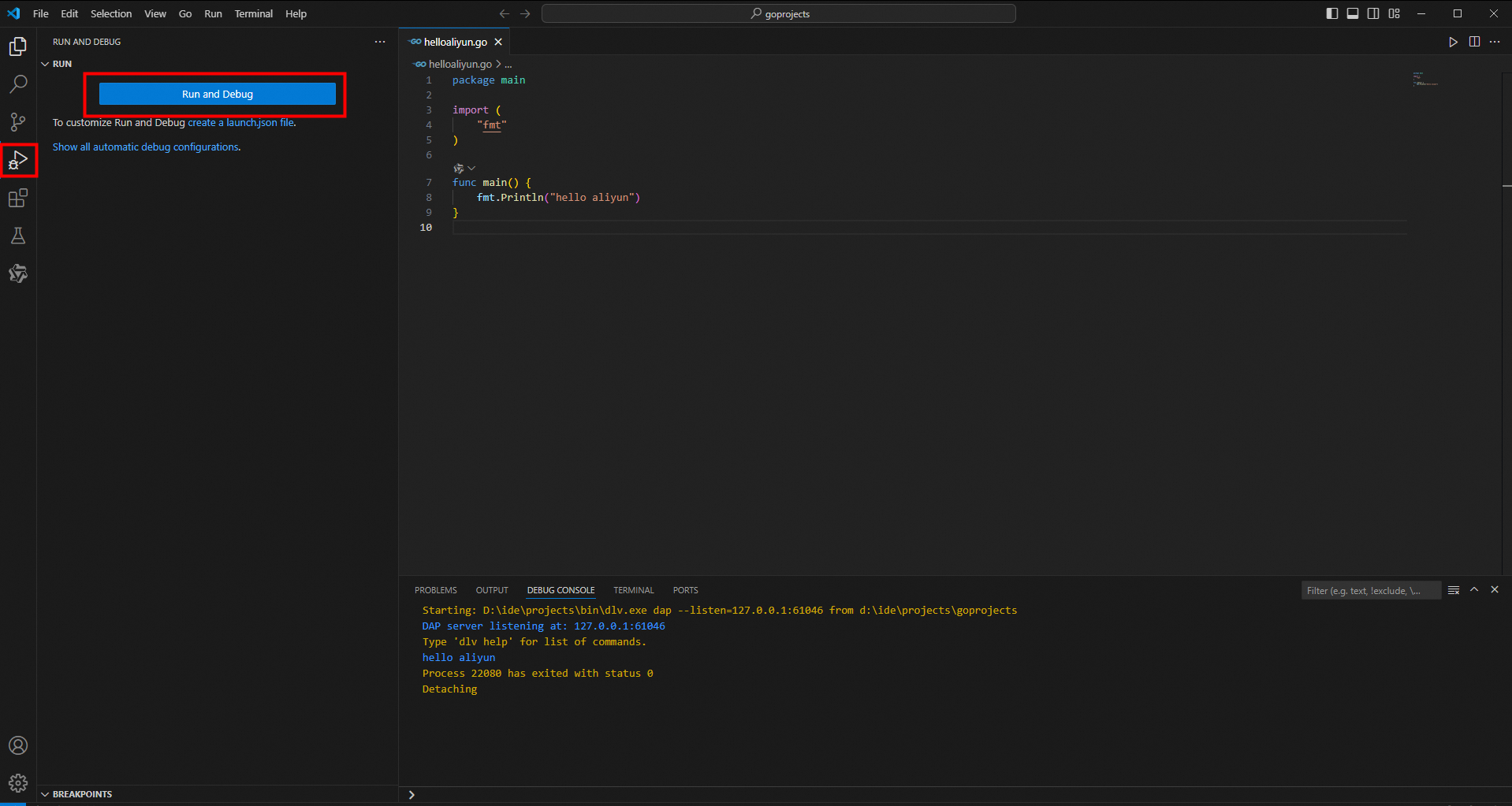The width and height of the screenshot is (1512, 806).
Task: Click line number 10 in gutter
Action: [426, 228]
